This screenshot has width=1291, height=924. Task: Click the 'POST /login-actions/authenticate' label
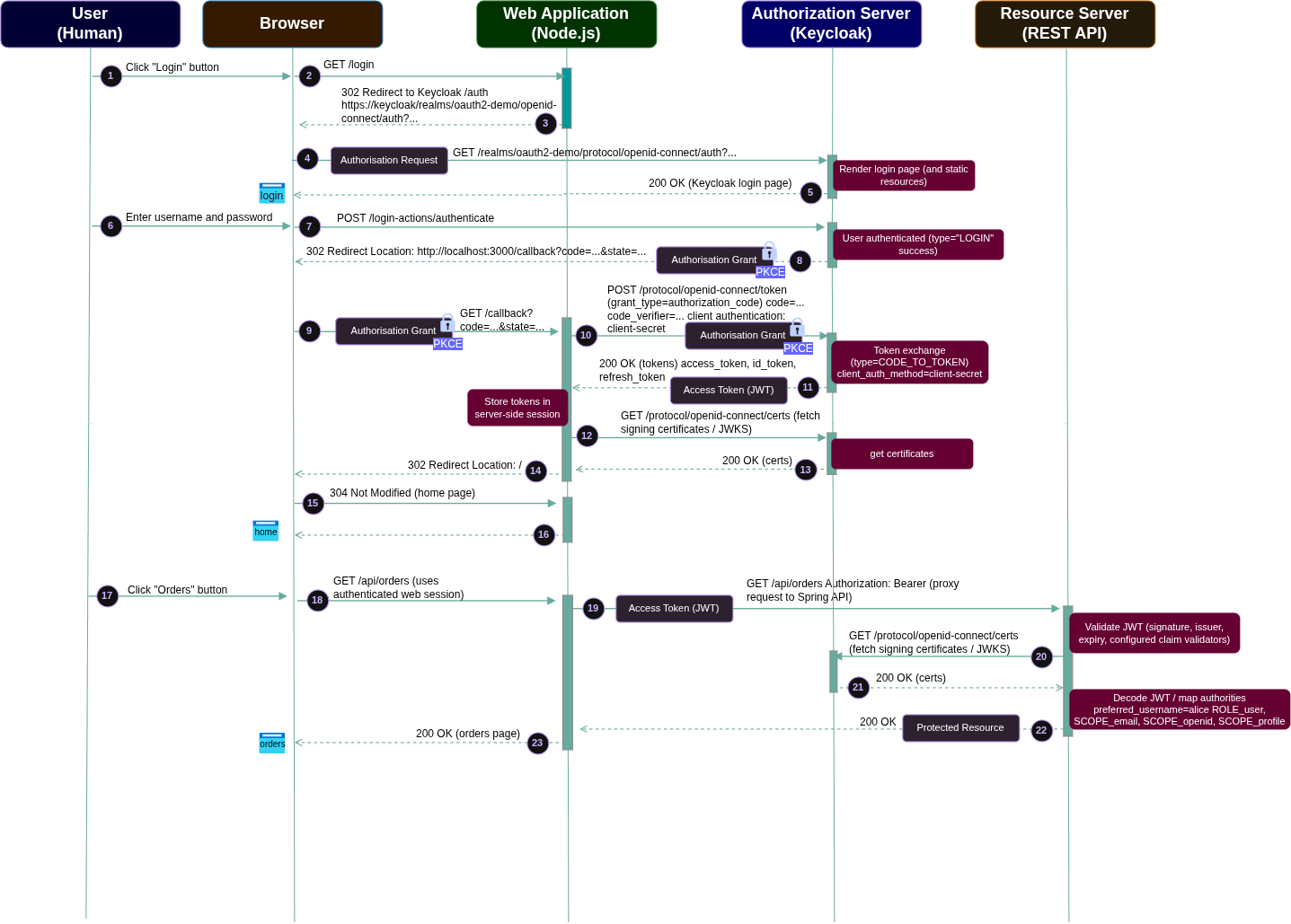tap(415, 218)
